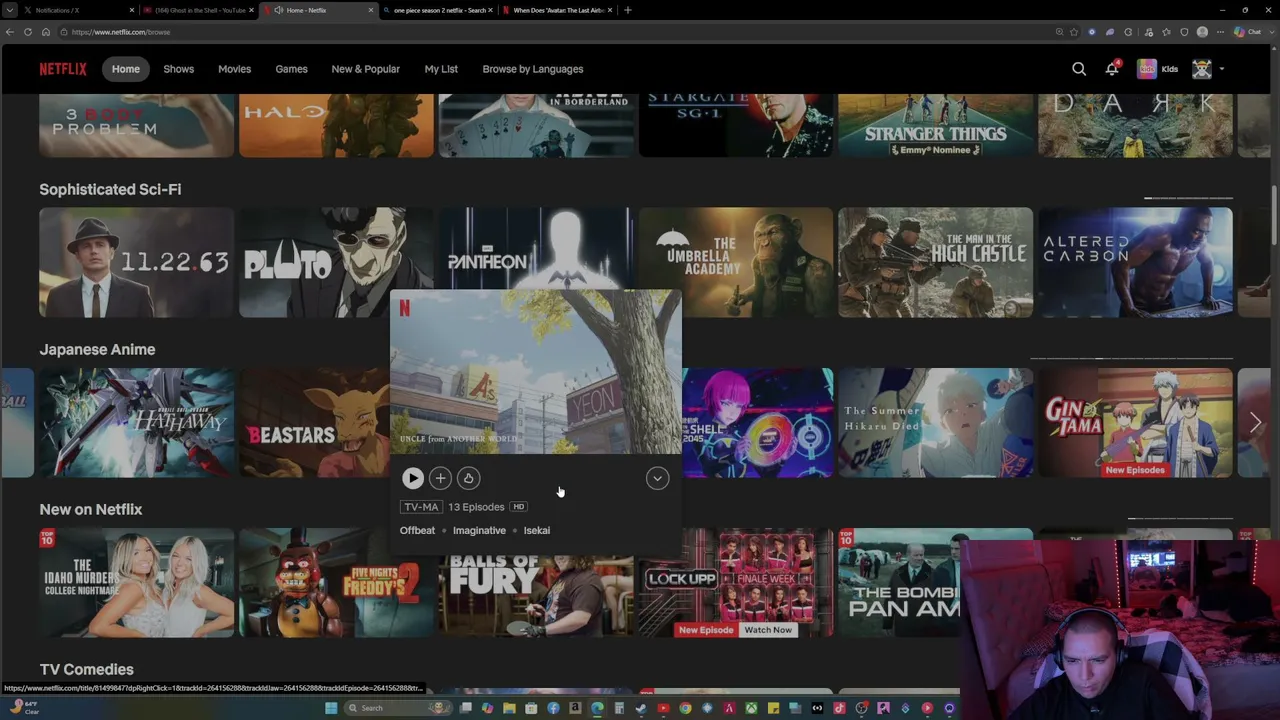Open the Pluto title thumbnail

[336, 262]
